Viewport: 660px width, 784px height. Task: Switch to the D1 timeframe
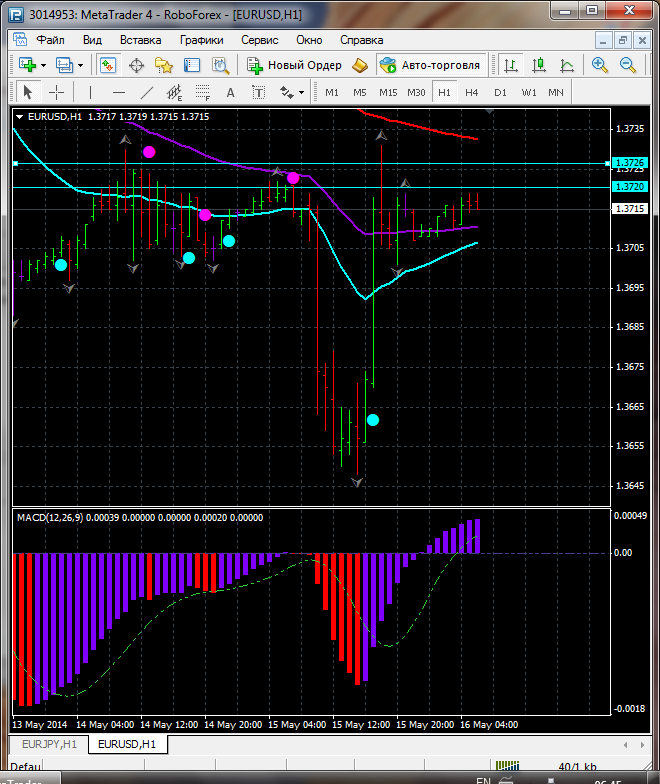pyautogui.click(x=500, y=92)
